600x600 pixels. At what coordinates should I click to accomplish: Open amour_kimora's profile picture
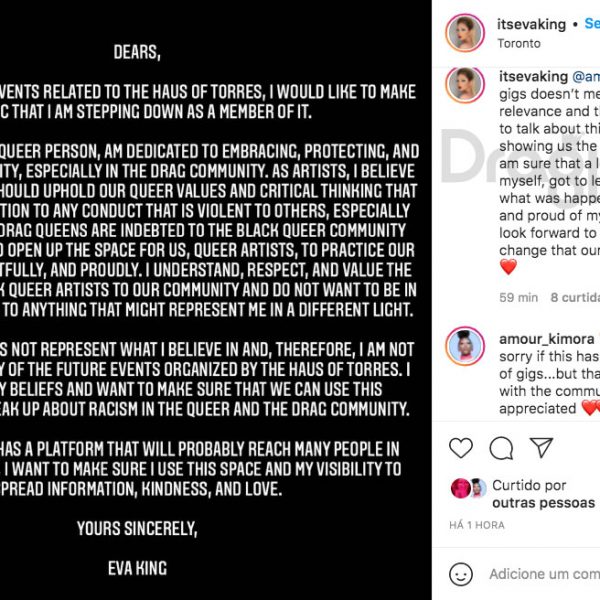tap(465, 346)
